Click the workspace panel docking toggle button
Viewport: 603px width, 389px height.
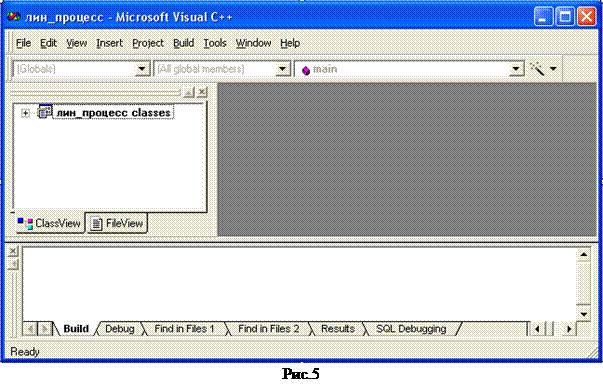pyautogui.click(x=188, y=92)
